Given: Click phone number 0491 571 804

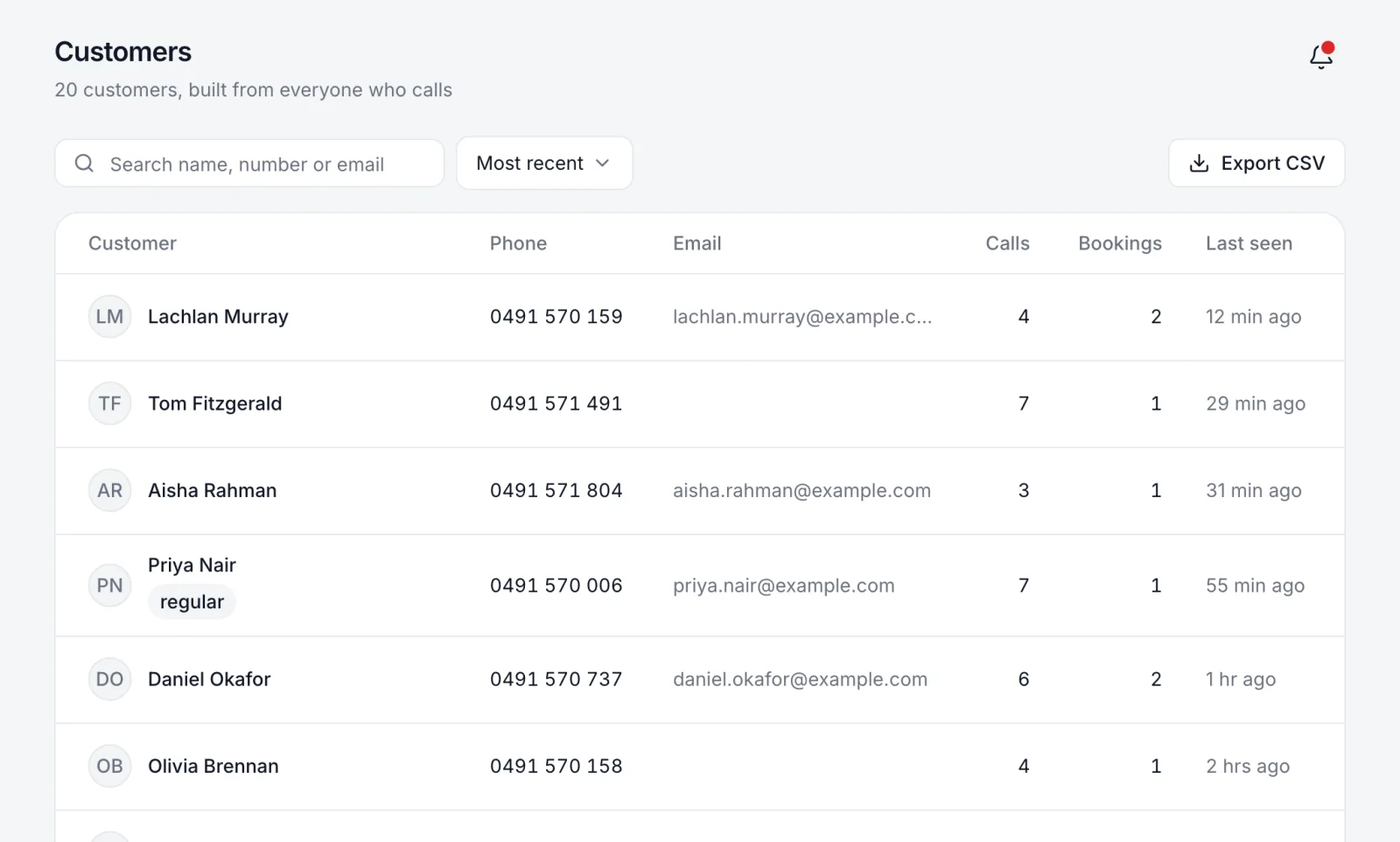Looking at the screenshot, I should (556, 490).
